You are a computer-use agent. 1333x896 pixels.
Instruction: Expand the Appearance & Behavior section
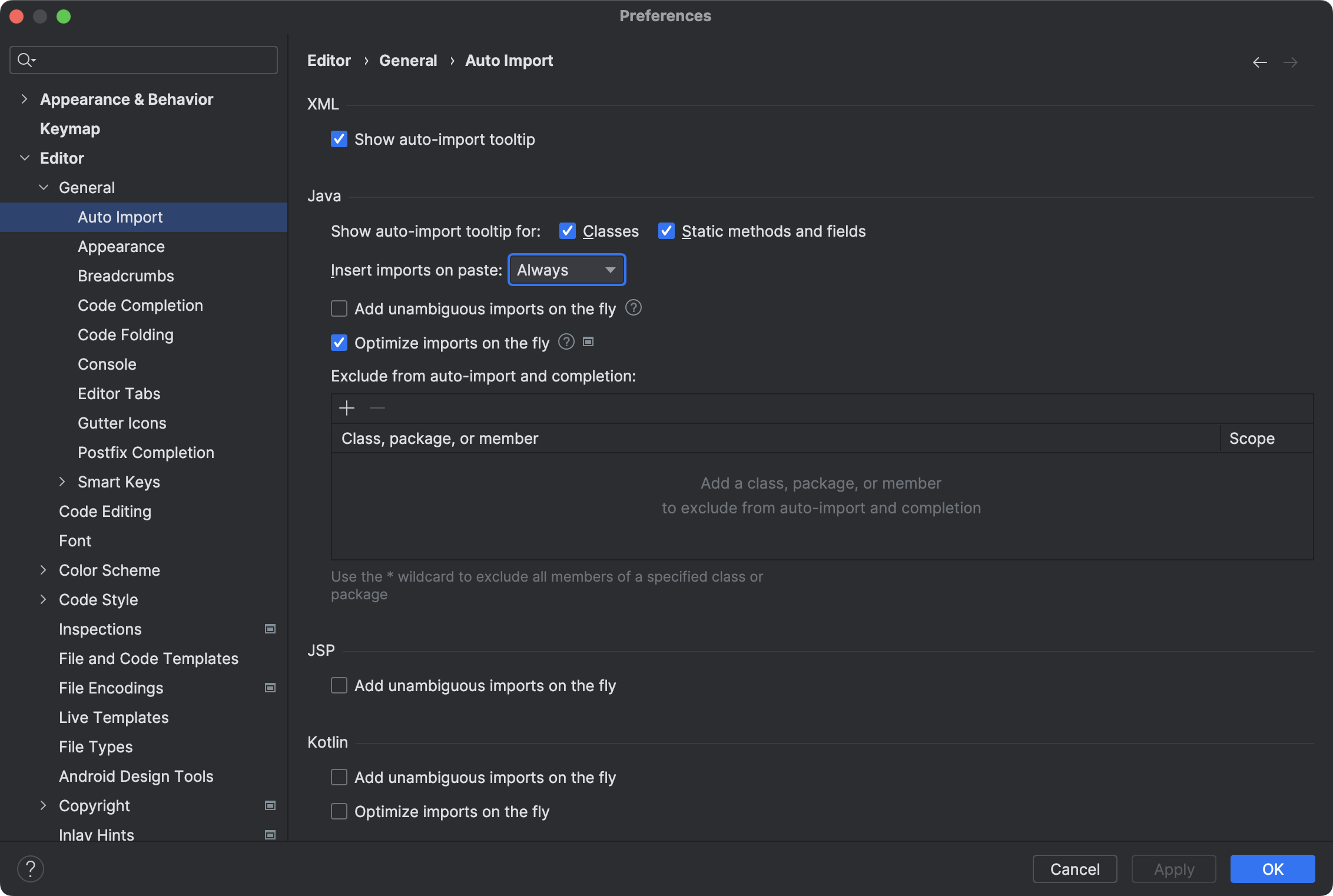(24, 99)
